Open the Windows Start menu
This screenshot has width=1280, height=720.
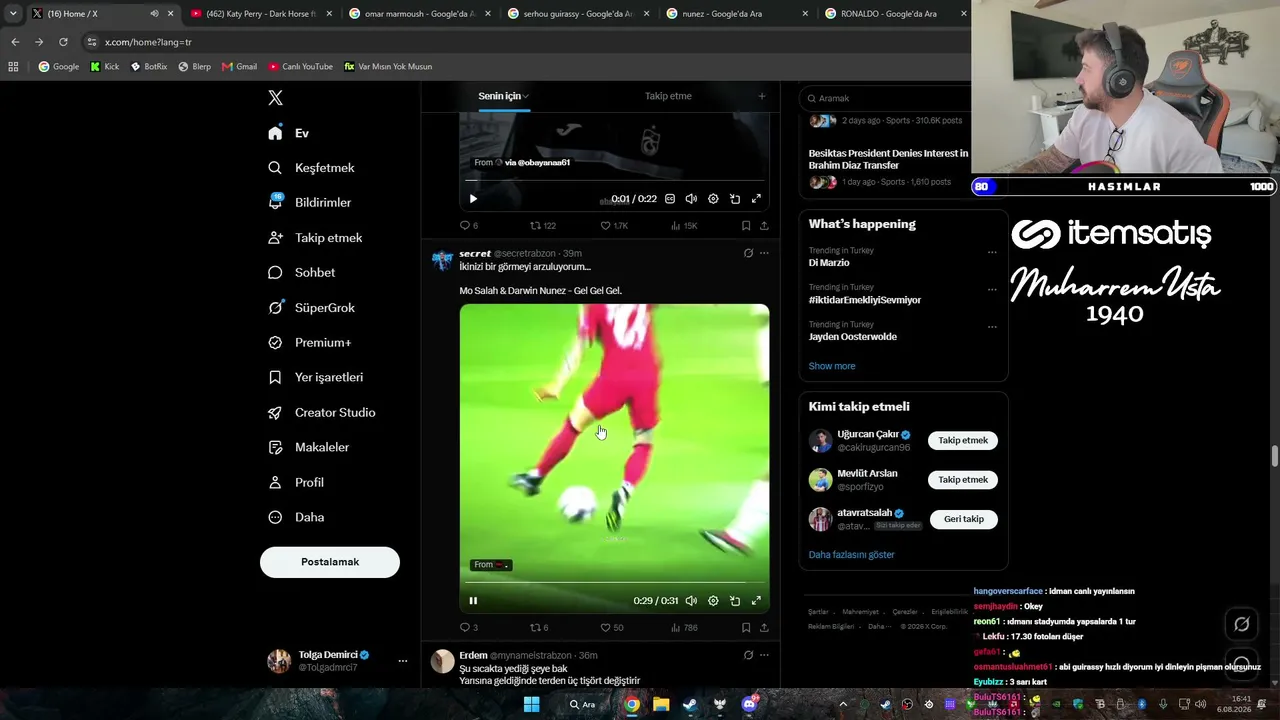532,704
